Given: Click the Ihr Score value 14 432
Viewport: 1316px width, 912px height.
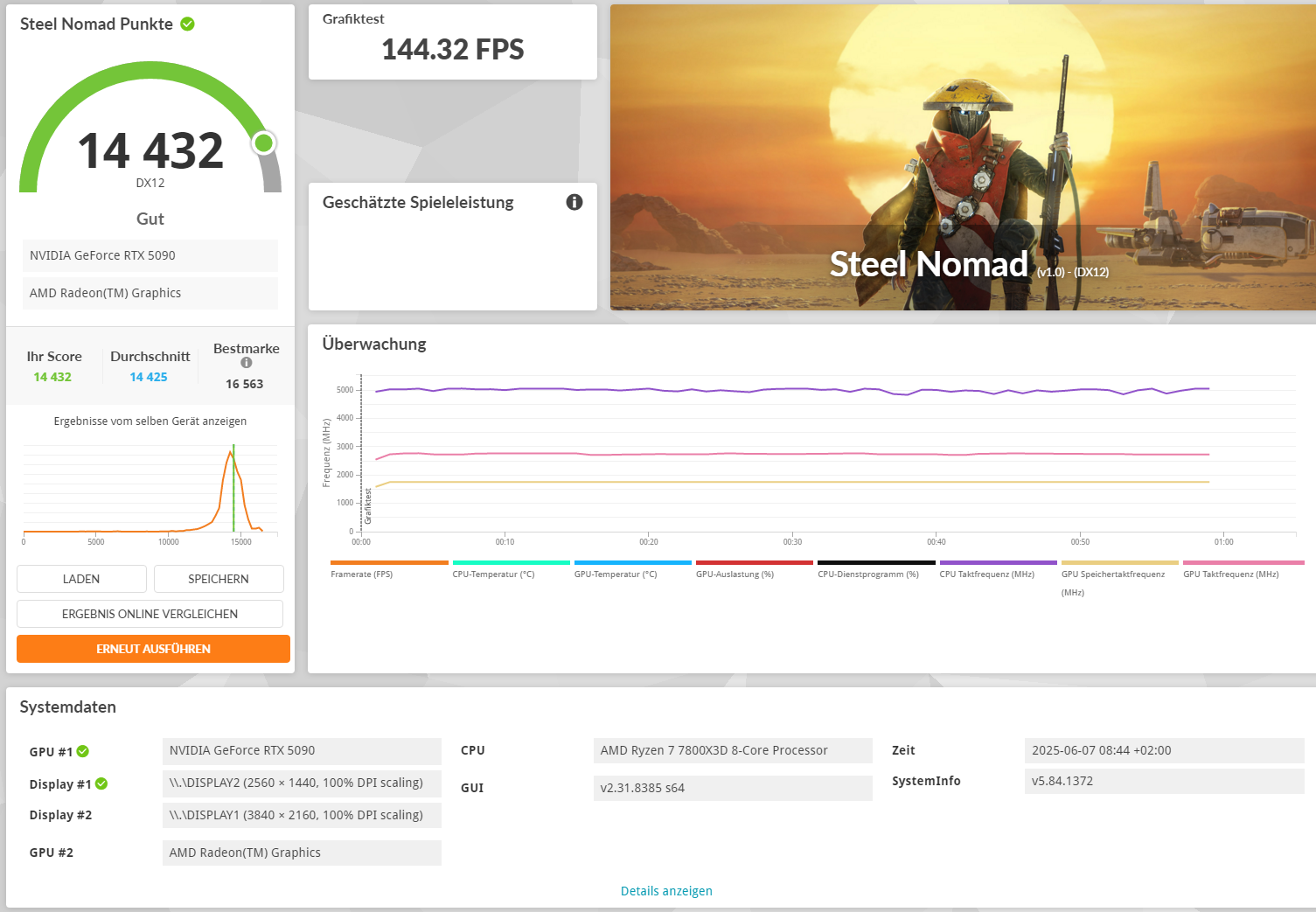Looking at the screenshot, I should point(52,377).
